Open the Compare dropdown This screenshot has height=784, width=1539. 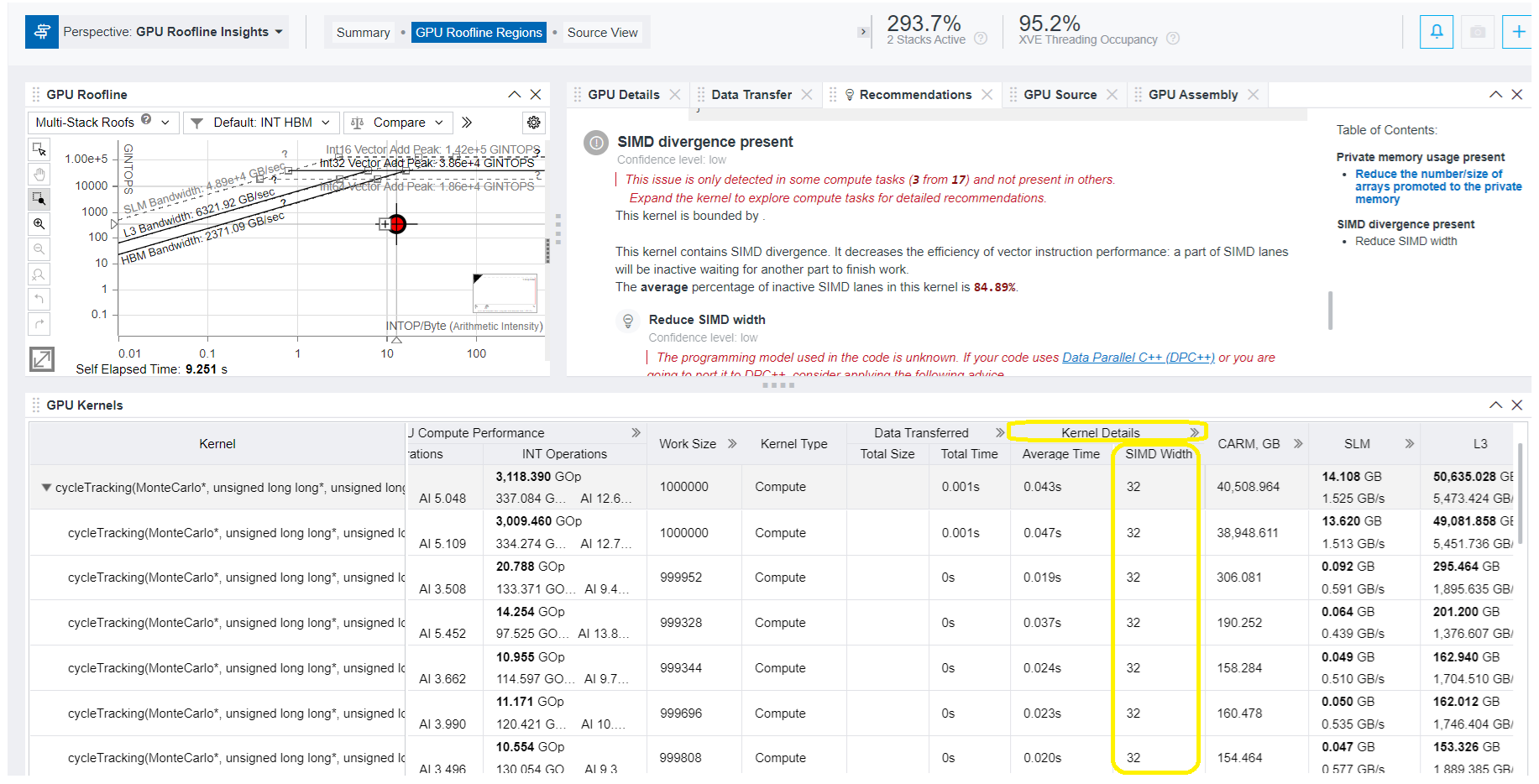(x=397, y=123)
